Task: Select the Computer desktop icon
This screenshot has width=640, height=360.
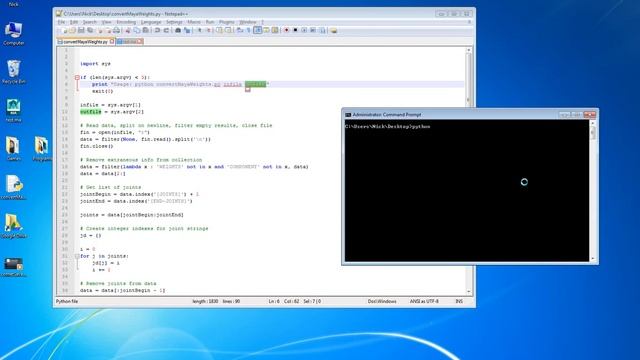Action: point(13,33)
